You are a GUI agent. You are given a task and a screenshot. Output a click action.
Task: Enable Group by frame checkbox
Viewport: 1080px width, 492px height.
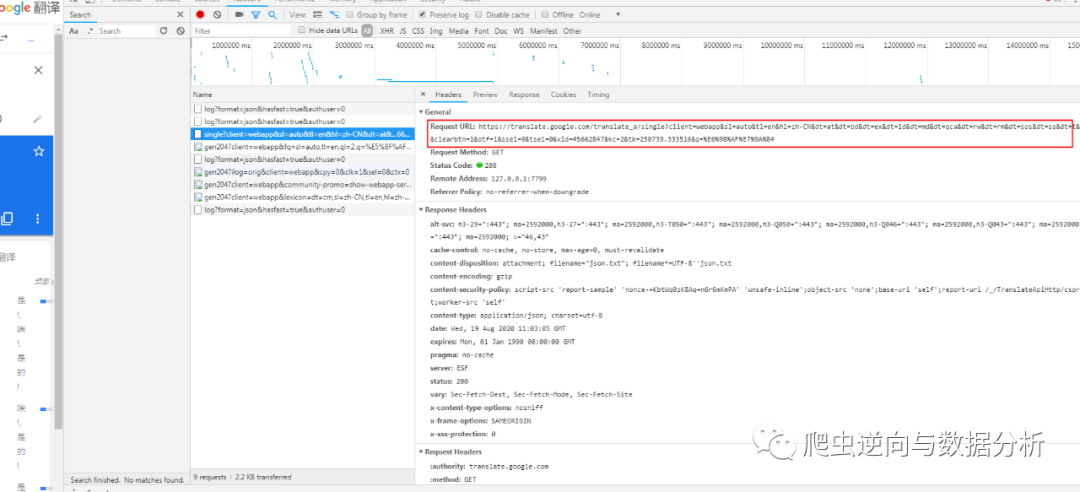[x=351, y=14]
